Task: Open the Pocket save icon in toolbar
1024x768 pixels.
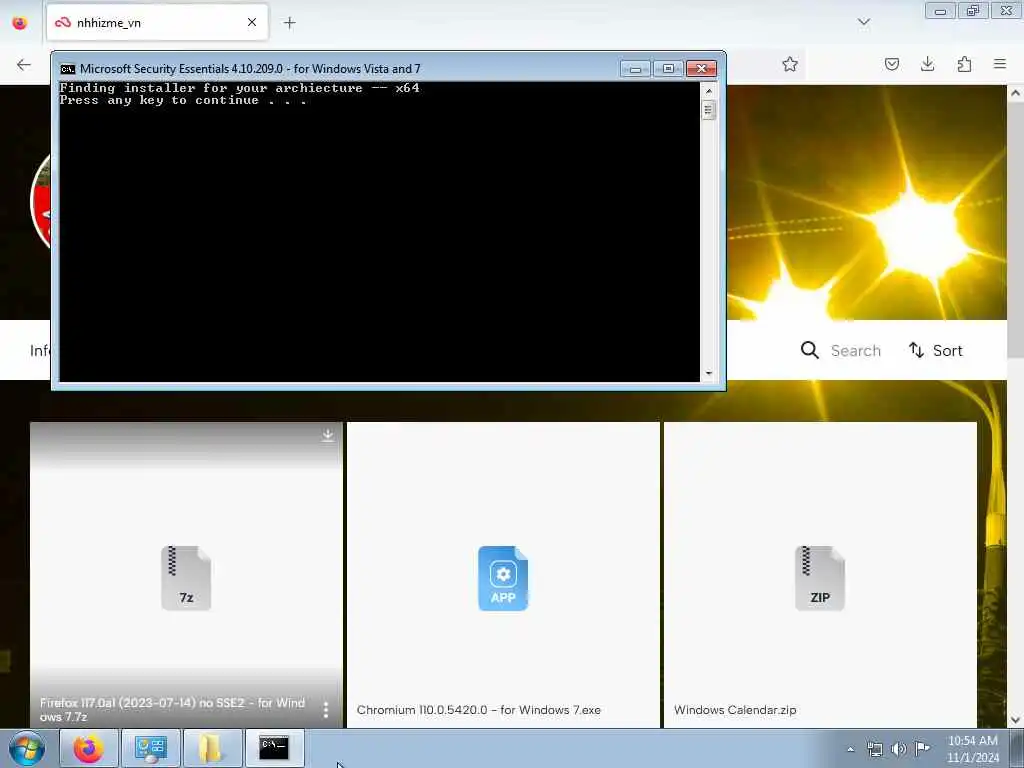Action: (891, 64)
